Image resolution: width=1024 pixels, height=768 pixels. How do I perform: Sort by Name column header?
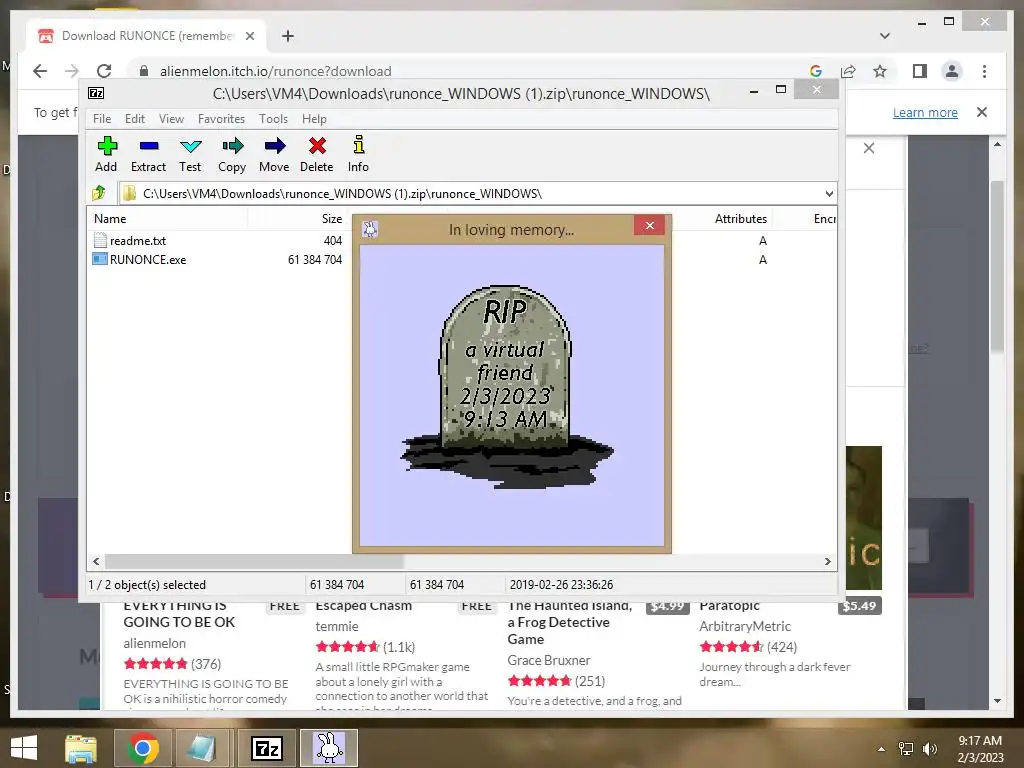[x=167, y=219]
